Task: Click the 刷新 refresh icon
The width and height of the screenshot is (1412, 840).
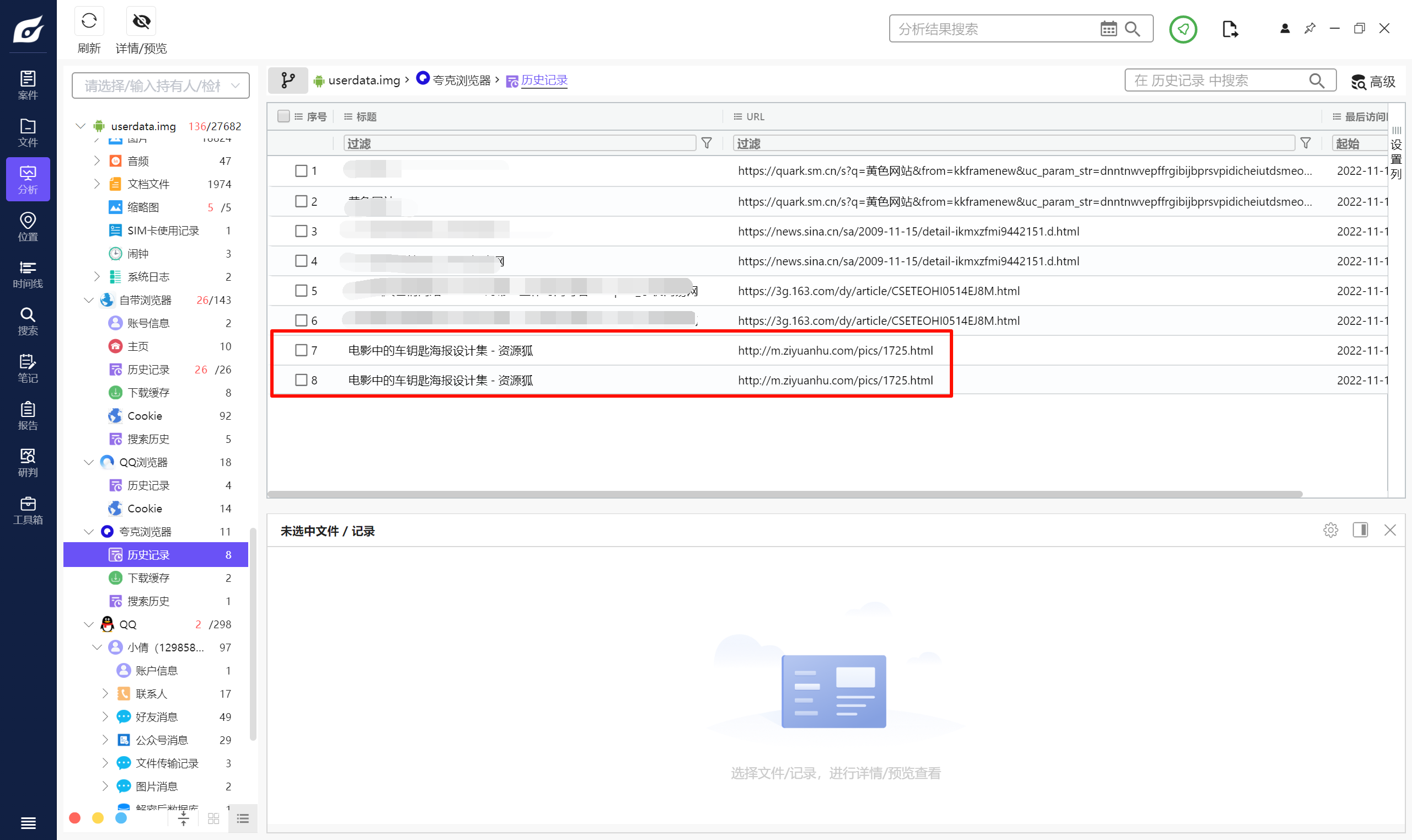Action: point(89,22)
